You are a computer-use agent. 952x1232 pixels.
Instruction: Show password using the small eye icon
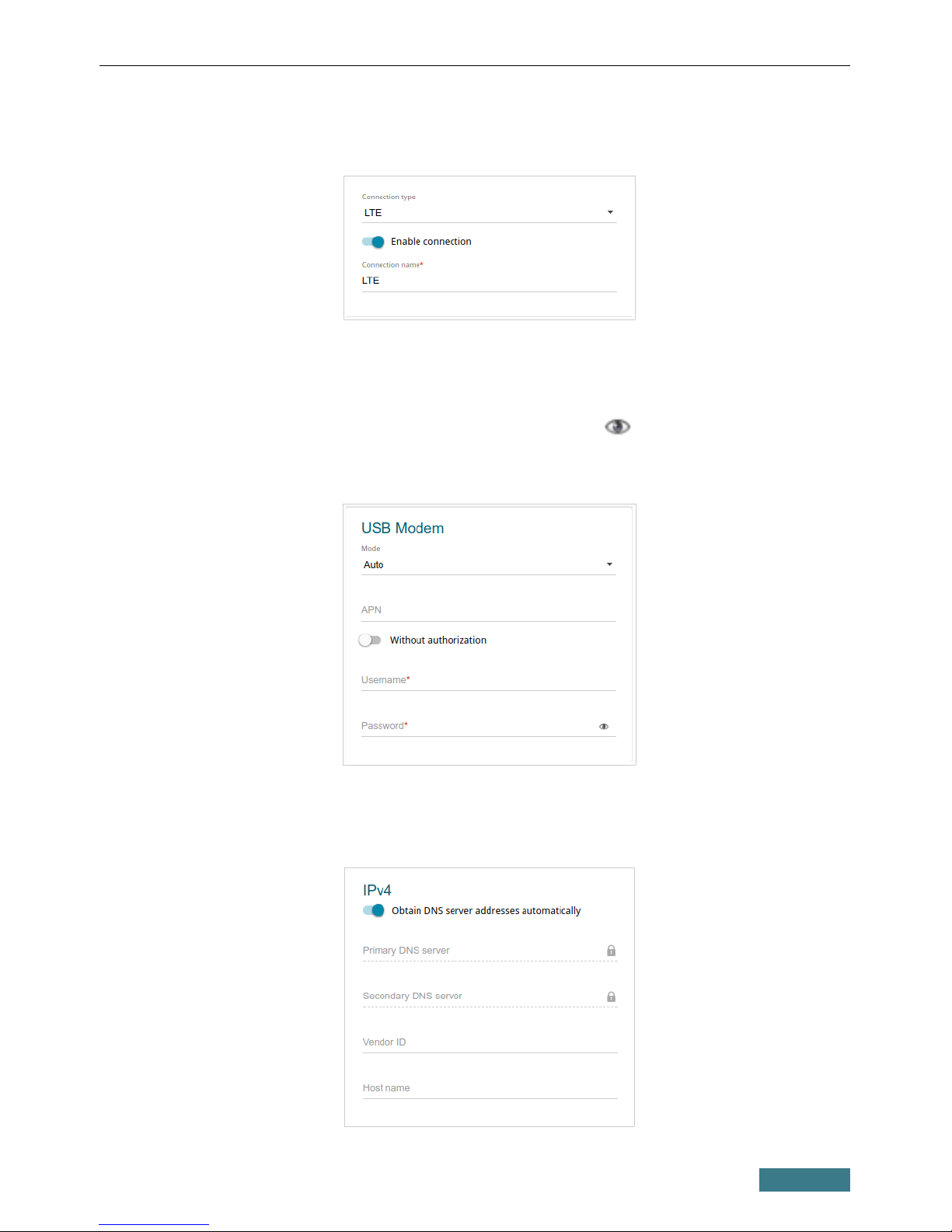click(604, 727)
